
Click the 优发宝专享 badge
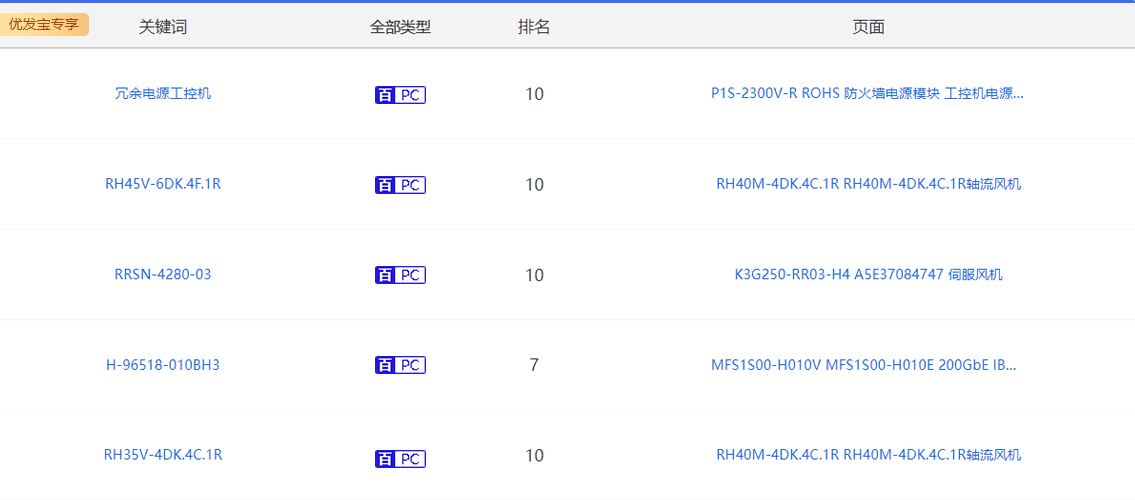tap(44, 25)
